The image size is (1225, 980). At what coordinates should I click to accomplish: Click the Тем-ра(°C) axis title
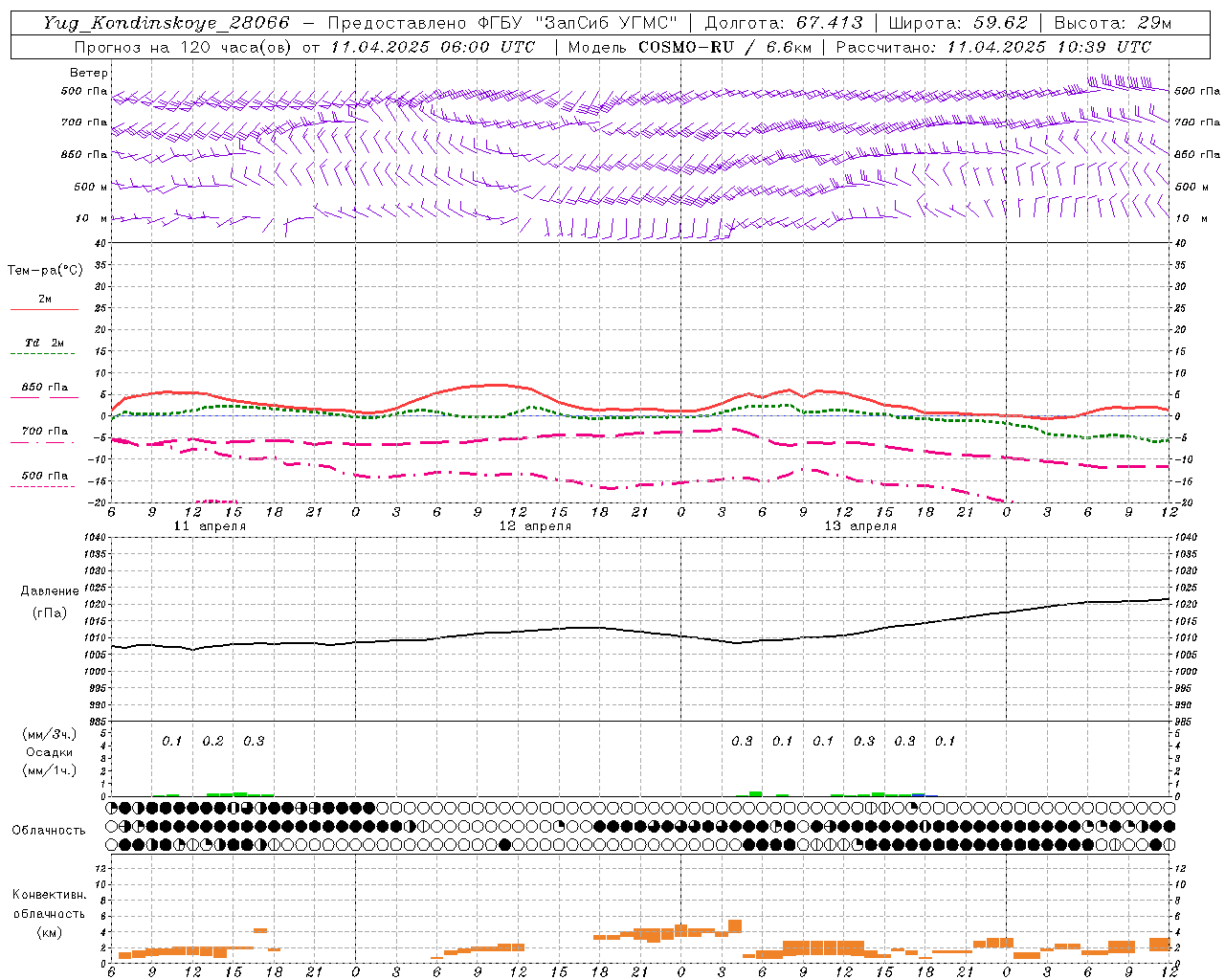click(45, 271)
